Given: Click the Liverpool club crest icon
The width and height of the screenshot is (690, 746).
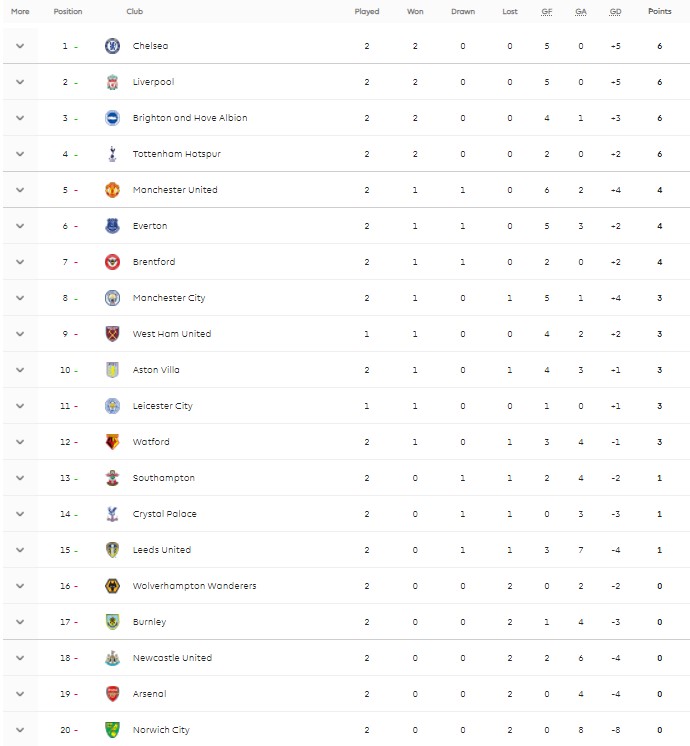Looking at the screenshot, I should (112, 82).
